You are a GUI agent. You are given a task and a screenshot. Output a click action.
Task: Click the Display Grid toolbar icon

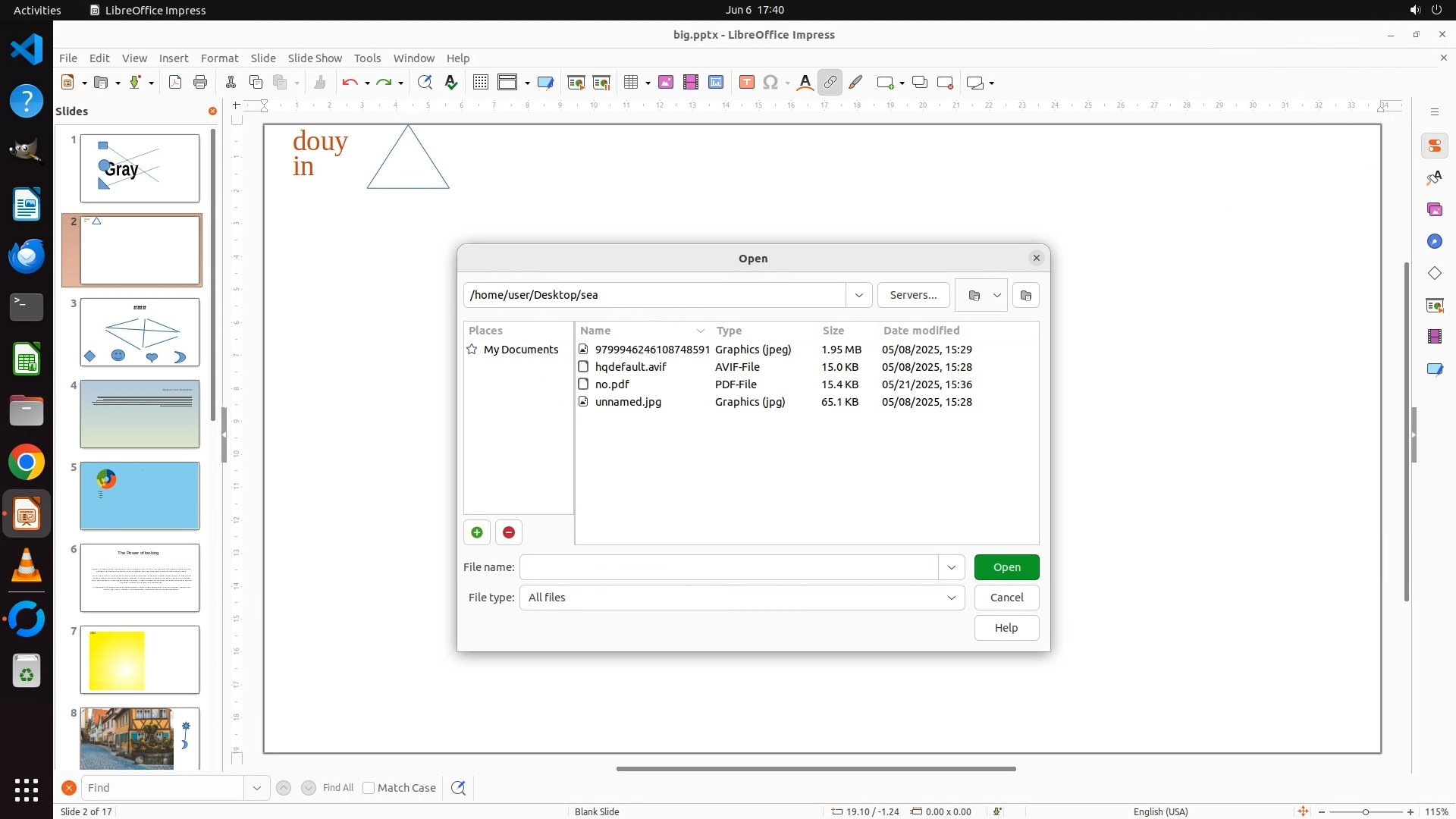click(x=480, y=83)
